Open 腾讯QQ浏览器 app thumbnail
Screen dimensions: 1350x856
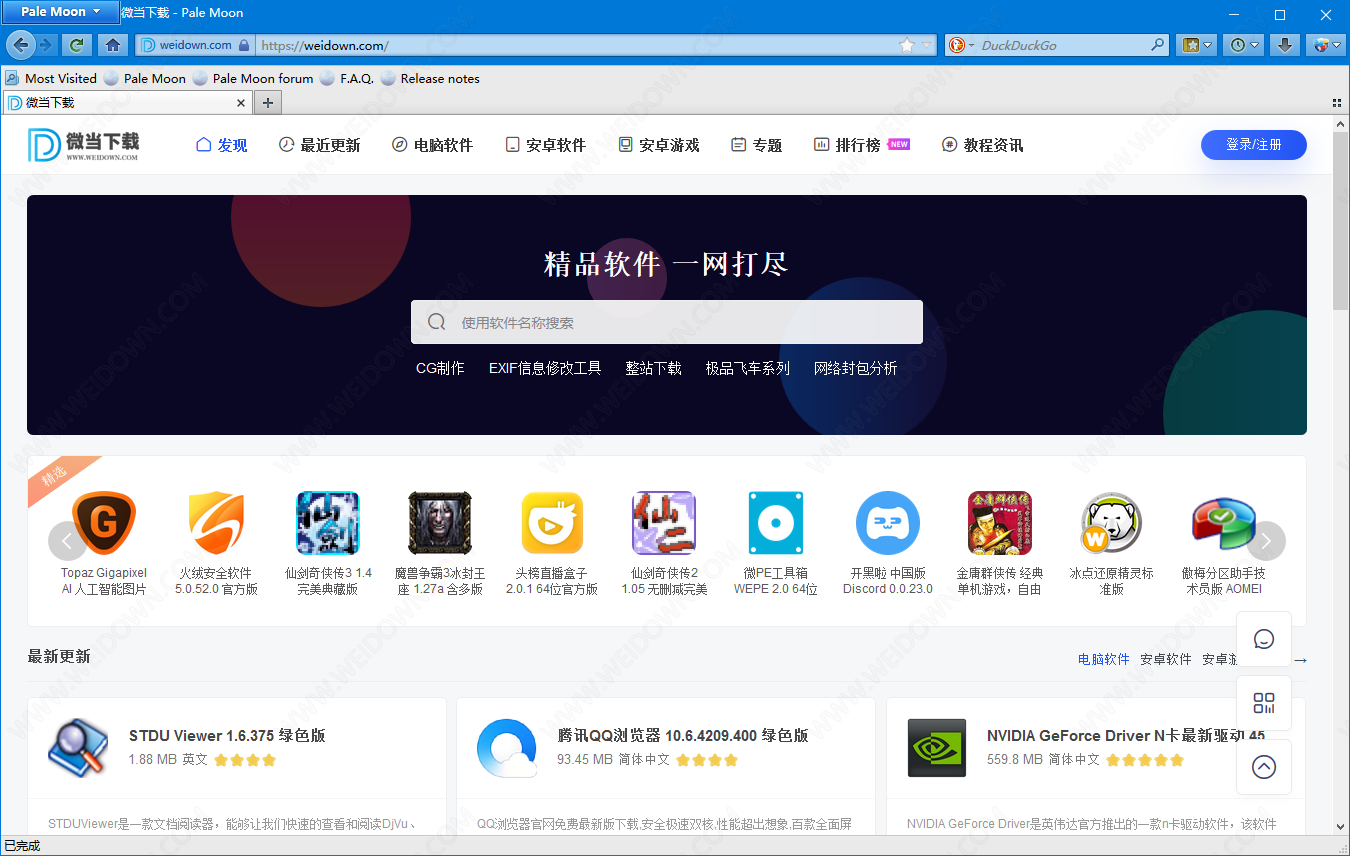click(507, 748)
